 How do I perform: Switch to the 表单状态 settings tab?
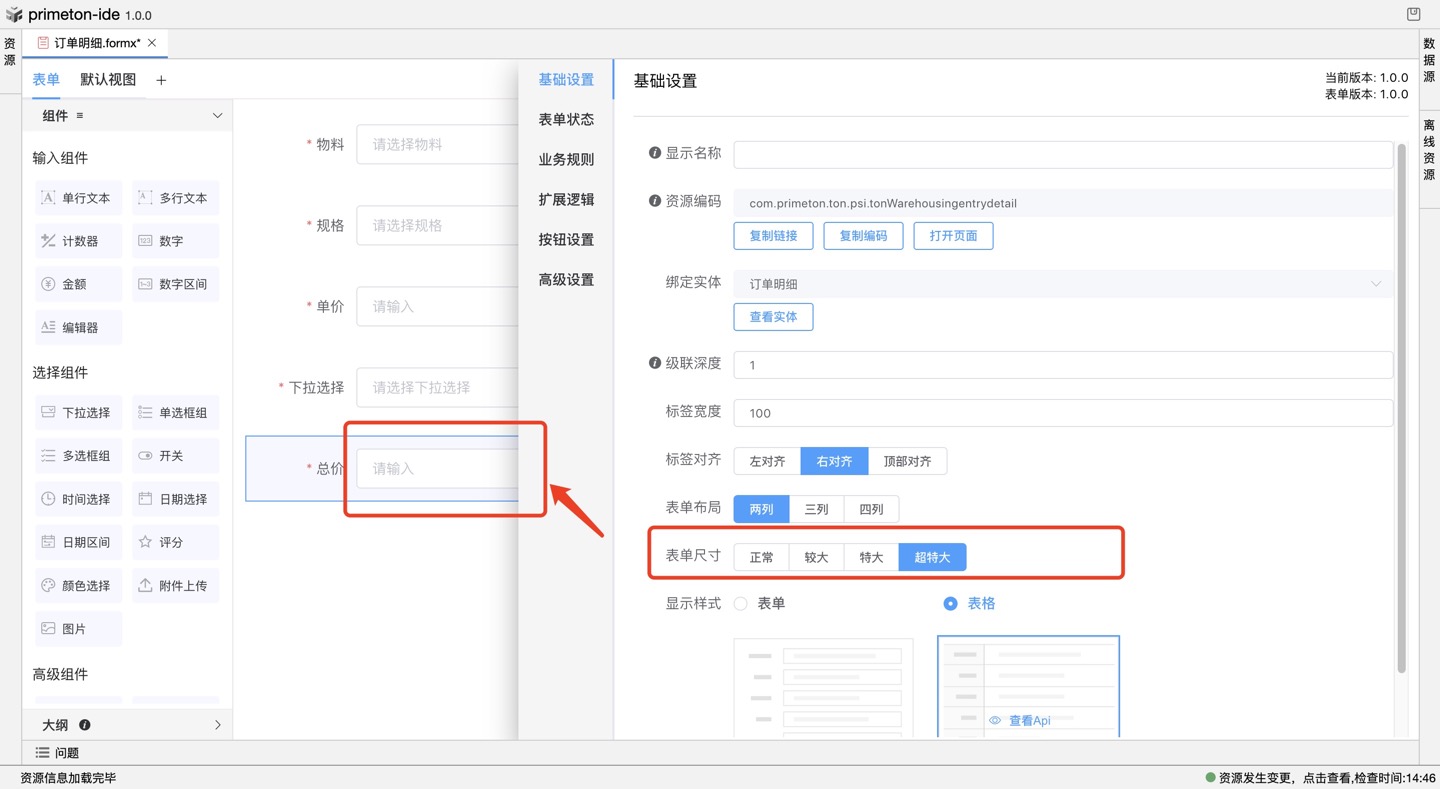(565, 118)
